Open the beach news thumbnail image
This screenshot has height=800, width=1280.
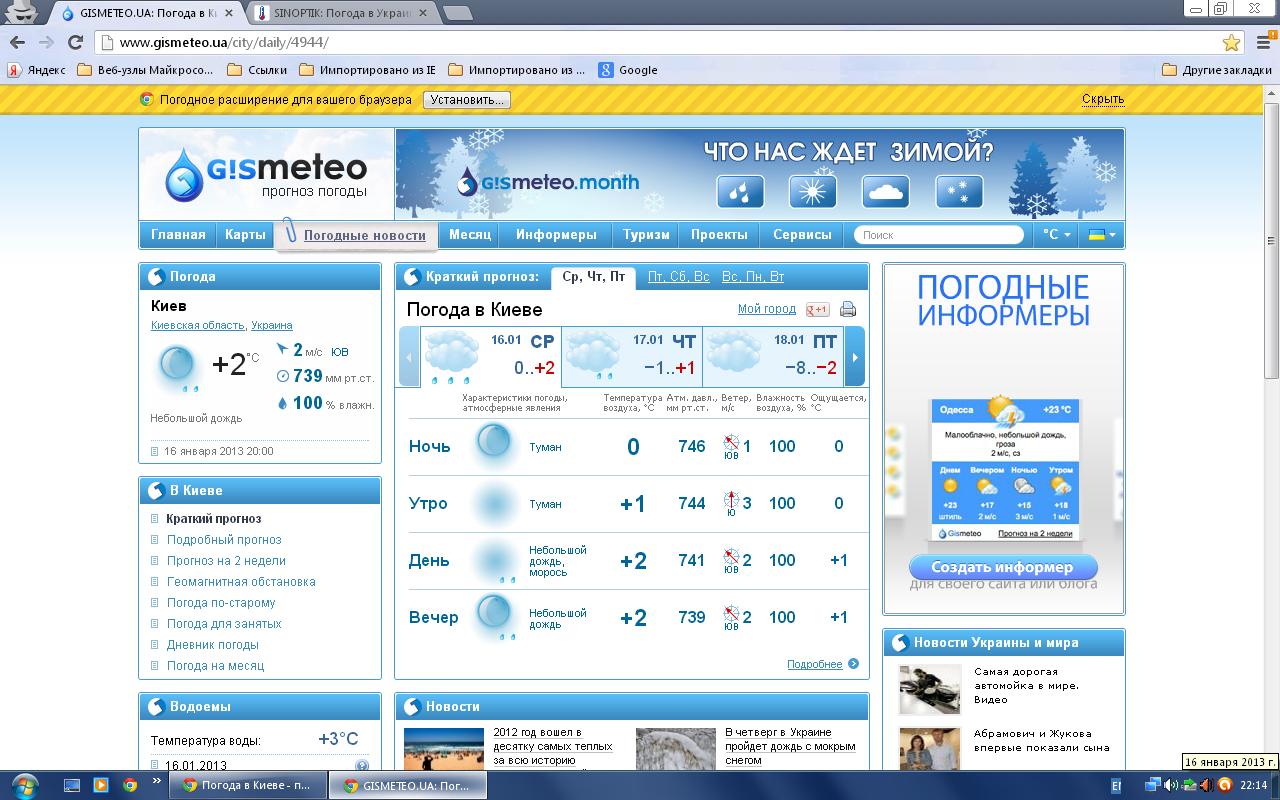[444, 748]
